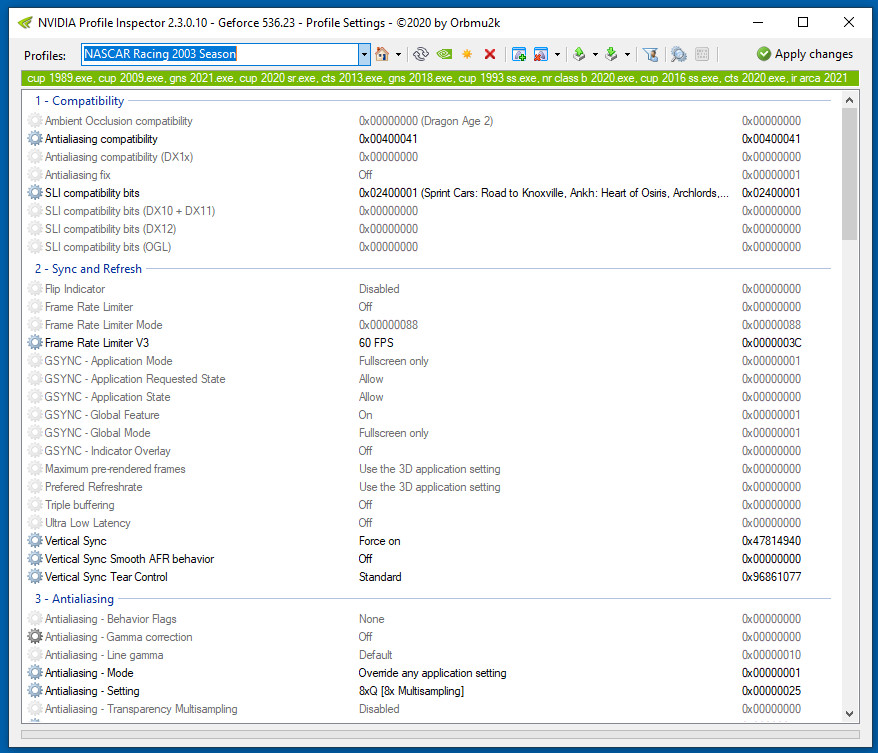Collapse the 2 - Sync and Refresh header
Image resolution: width=878 pixels, height=753 pixels.
(x=88, y=269)
